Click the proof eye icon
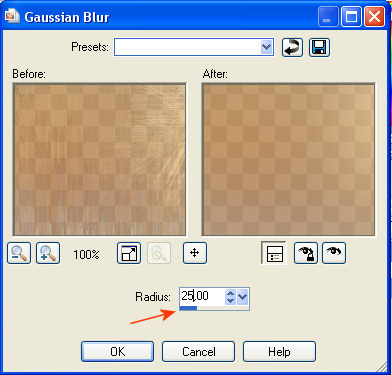The height and width of the screenshot is (375, 392). click(x=334, y=253)
